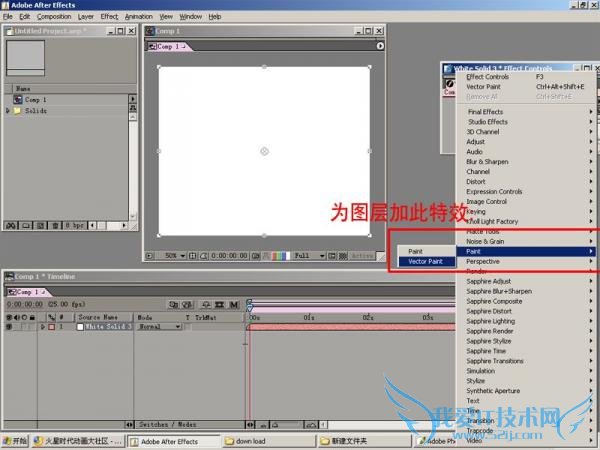Image resolution: width=600 pixels, height=450 pixels.
Task: Toggle the region of interest icon
Action: [x=332, y=256]
